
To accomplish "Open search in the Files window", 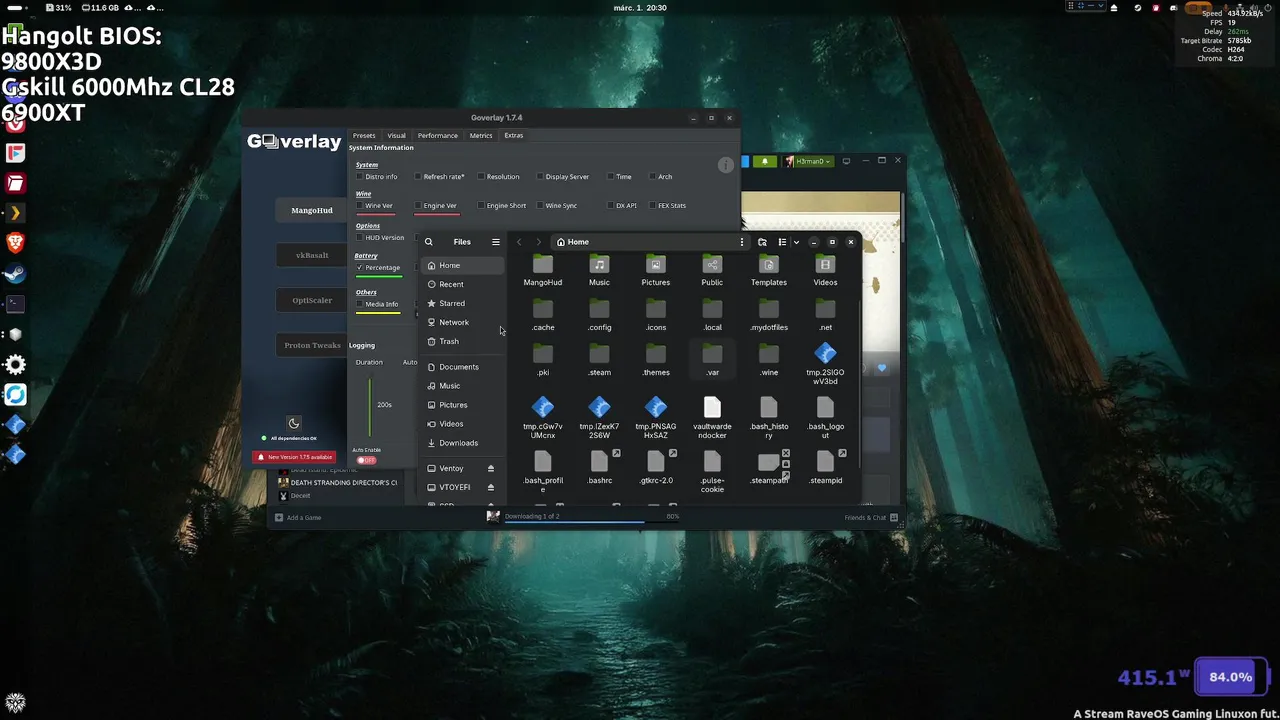I will pyautogui.click(x=428, y=242).
